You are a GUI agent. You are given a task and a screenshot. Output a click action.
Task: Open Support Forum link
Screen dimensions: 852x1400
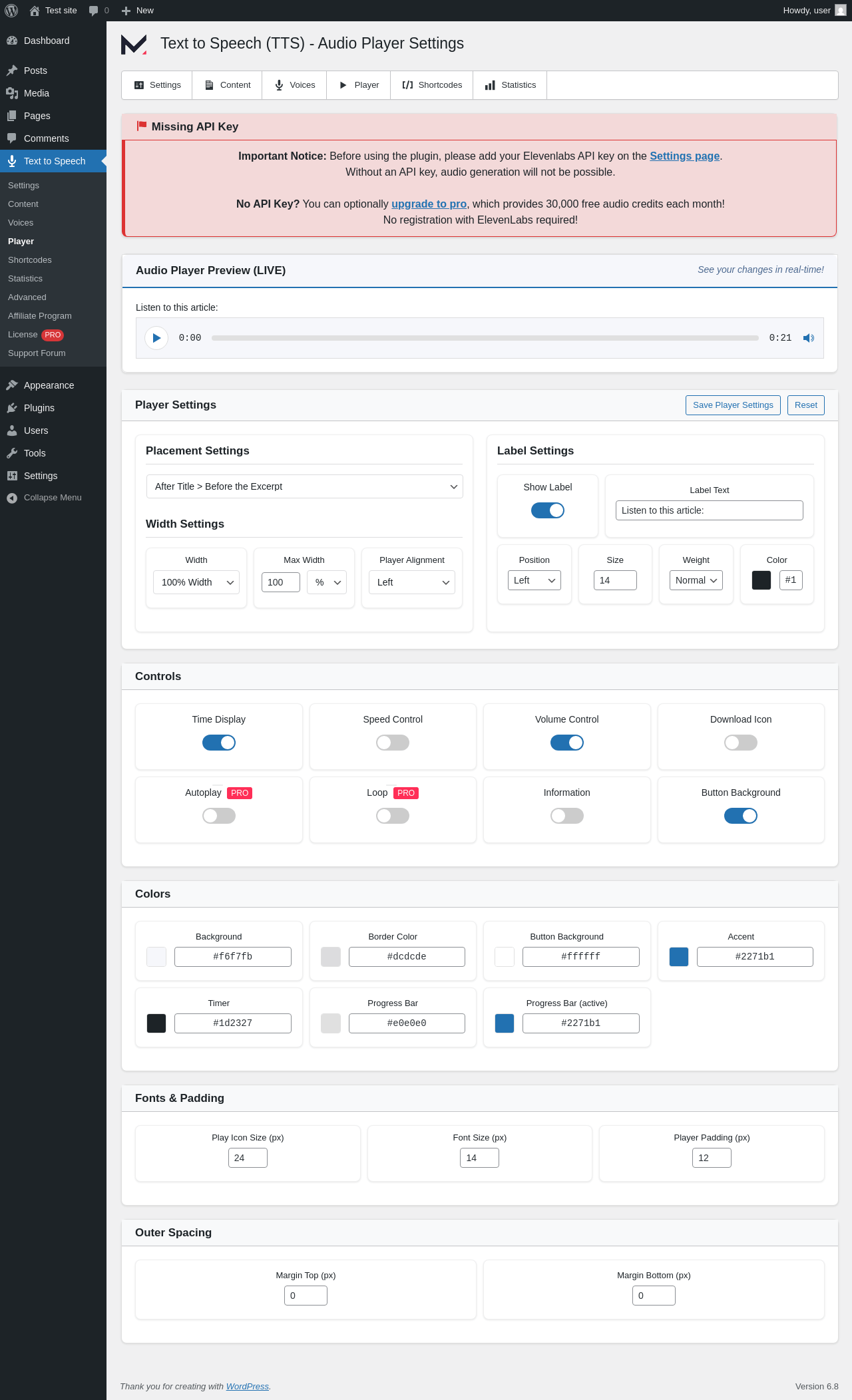[37, 353]
